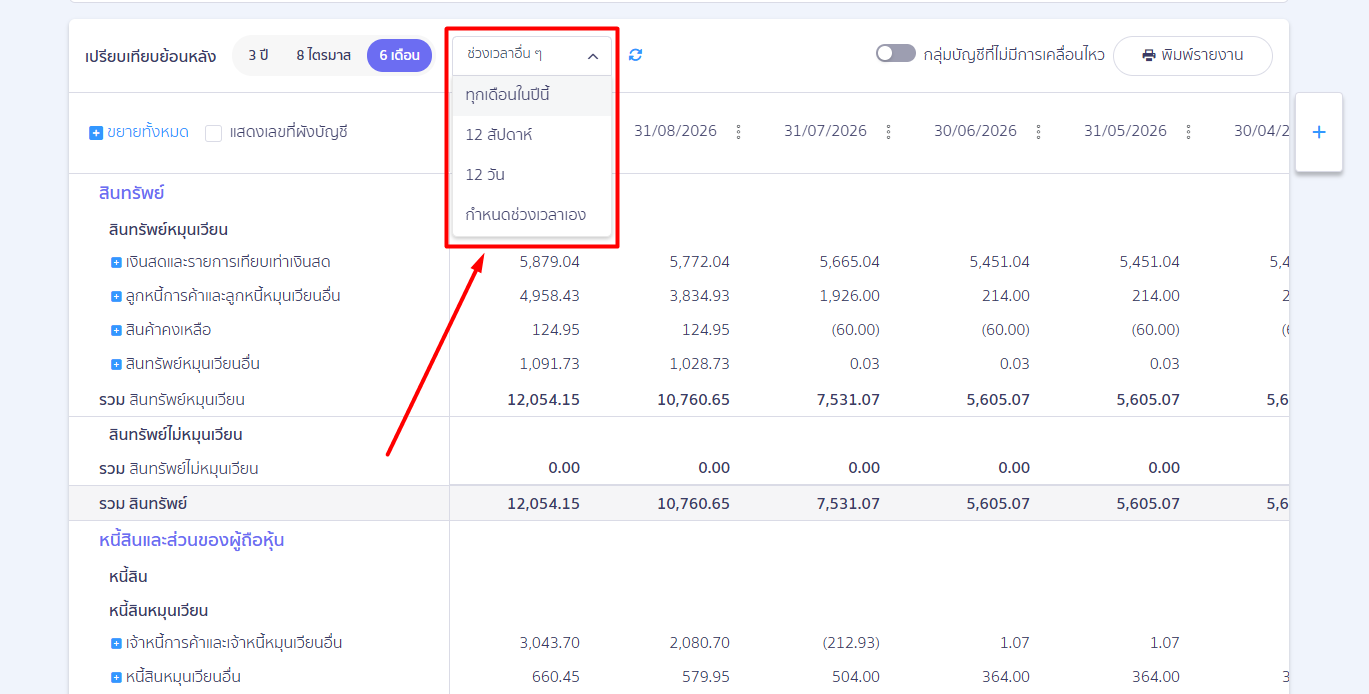The image size is (1369, 694).
Task: Expand หนี้สินหมุนเวียนอื่น row
Action: click(116, 677)
